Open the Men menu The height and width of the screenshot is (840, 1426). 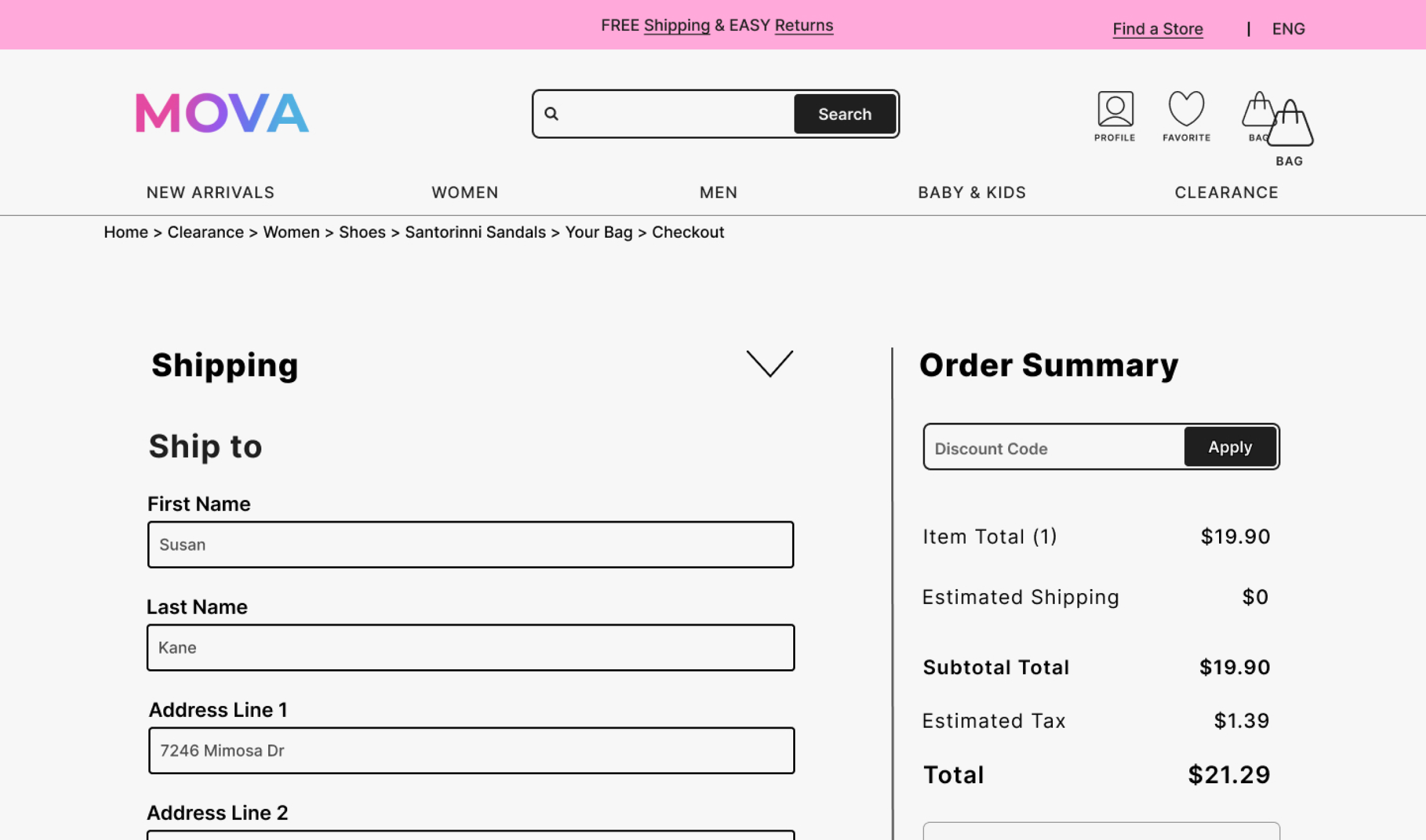(718, 193)
